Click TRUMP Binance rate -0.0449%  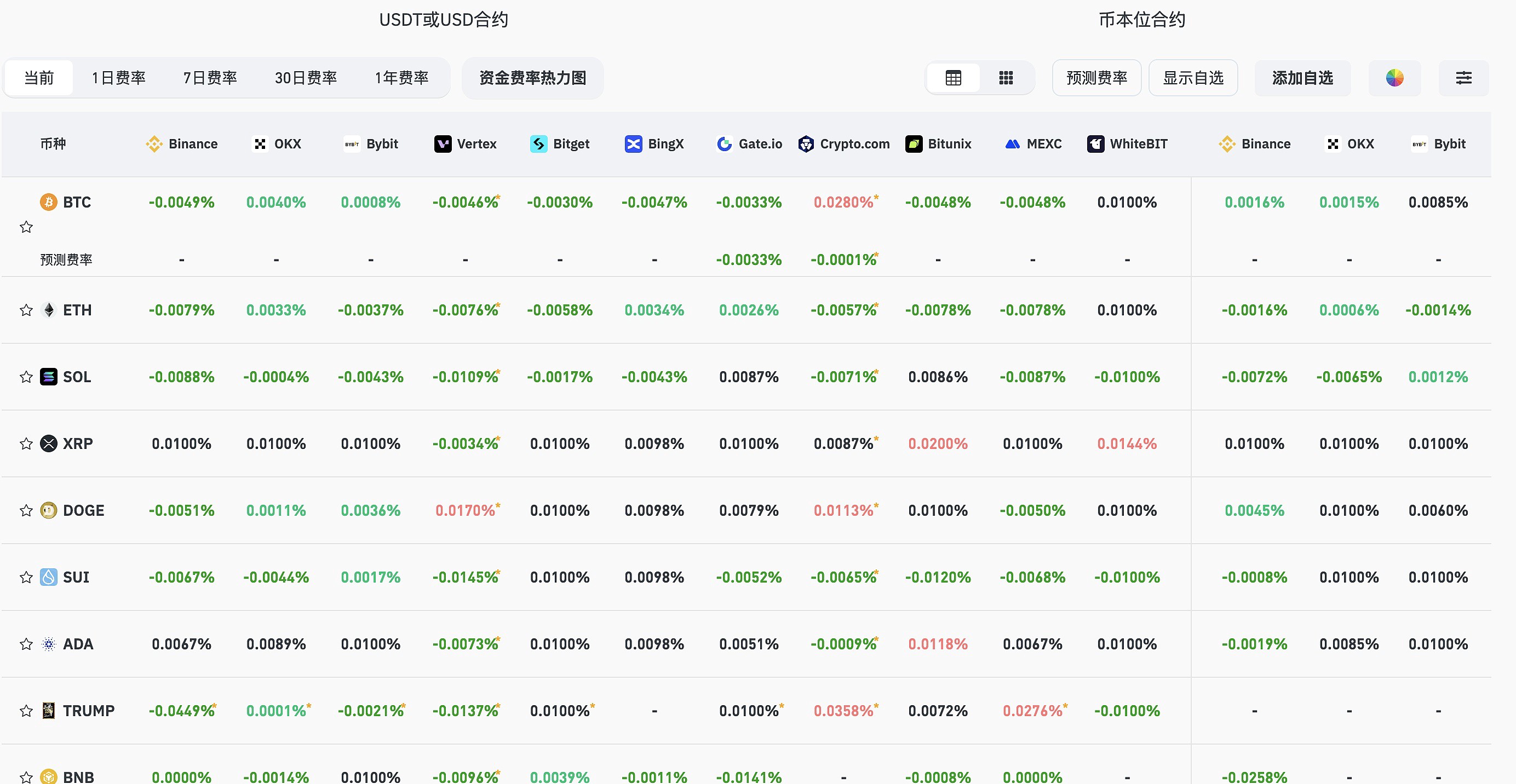click(181, 711)
